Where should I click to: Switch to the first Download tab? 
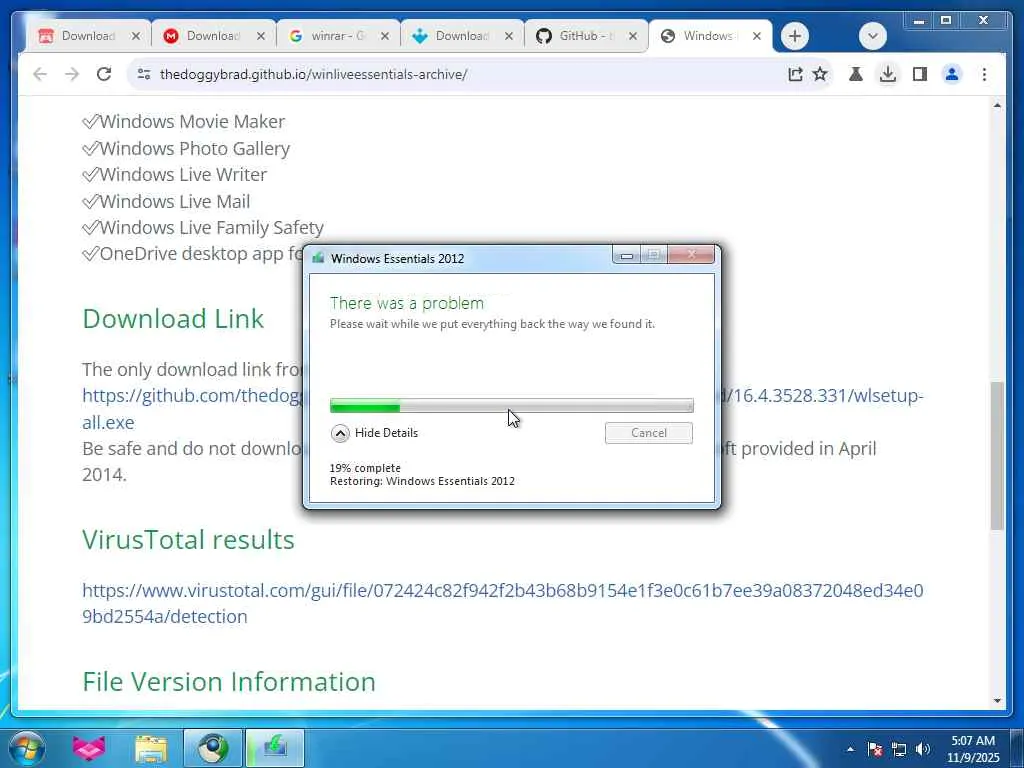(88, 36)
